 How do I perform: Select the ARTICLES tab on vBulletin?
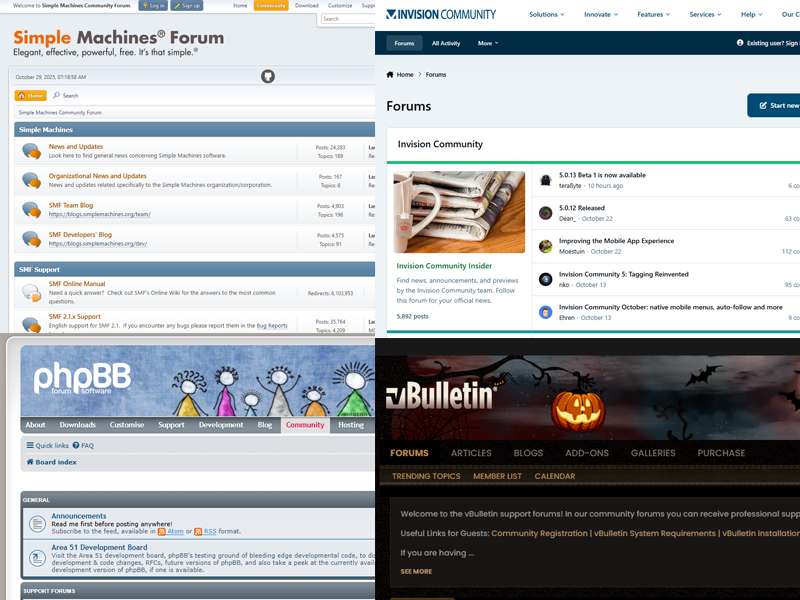471,453
